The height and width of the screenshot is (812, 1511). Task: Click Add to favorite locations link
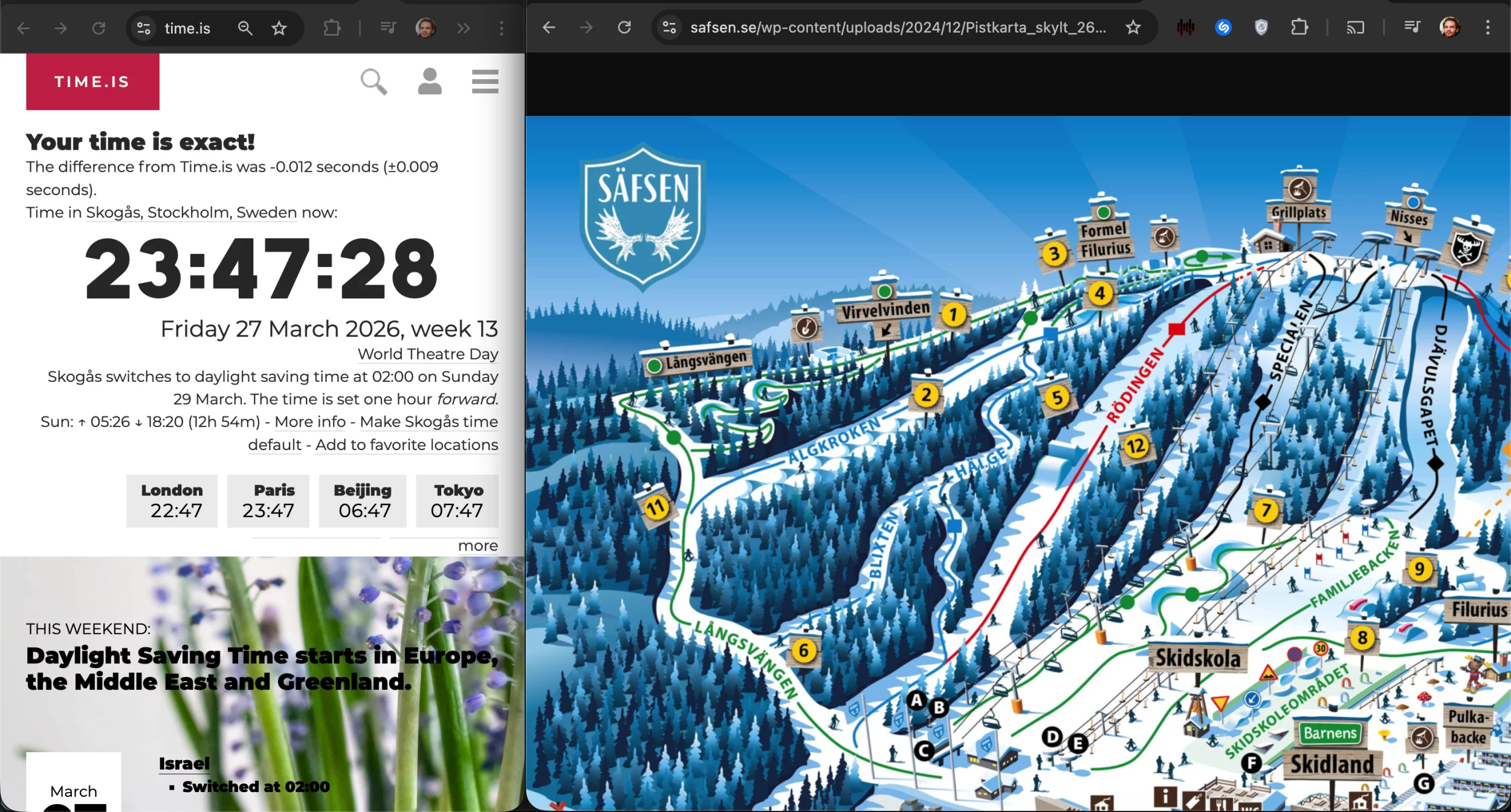(x=407, y=445)
